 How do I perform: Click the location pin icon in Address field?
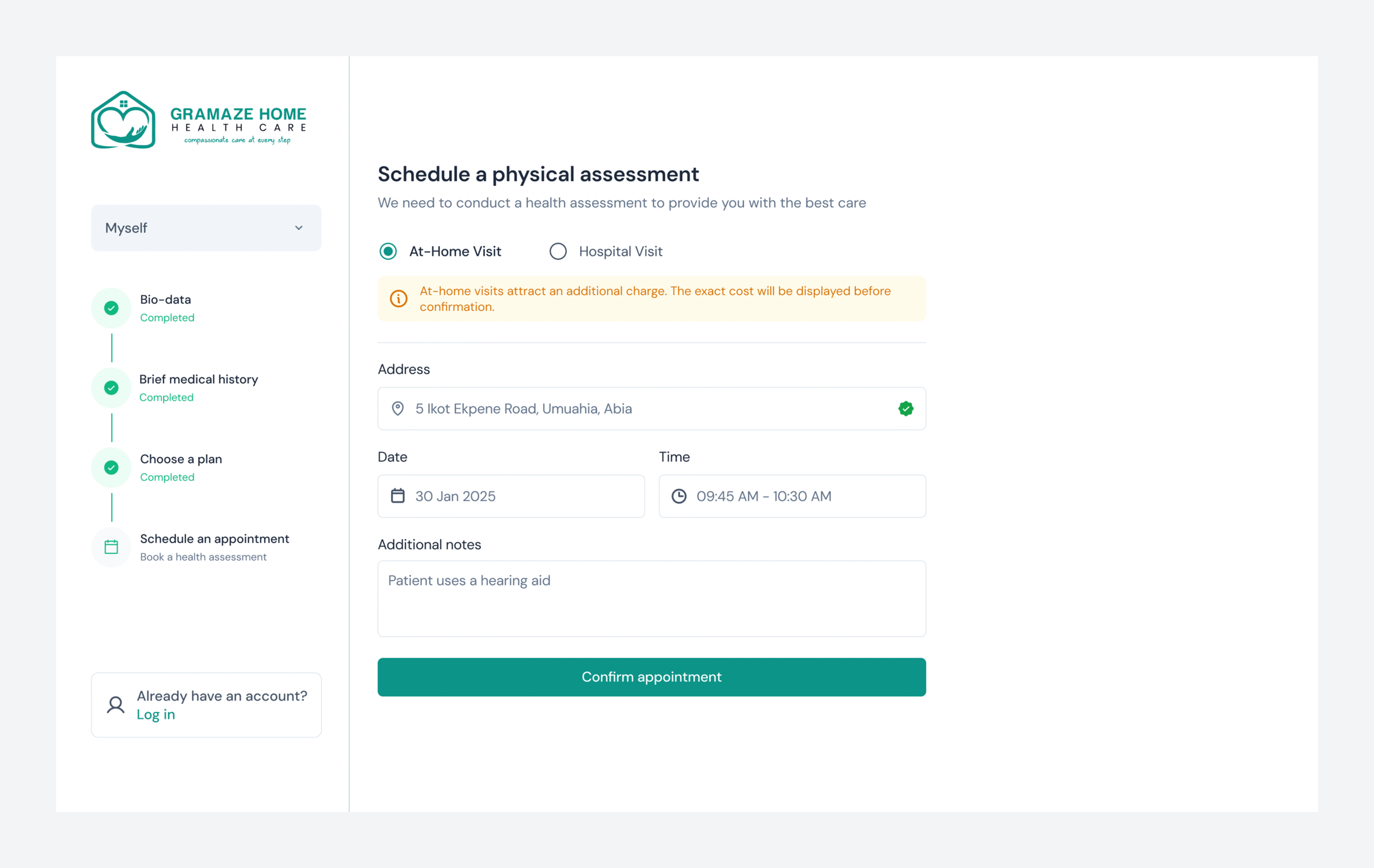[x=398, y=409]
